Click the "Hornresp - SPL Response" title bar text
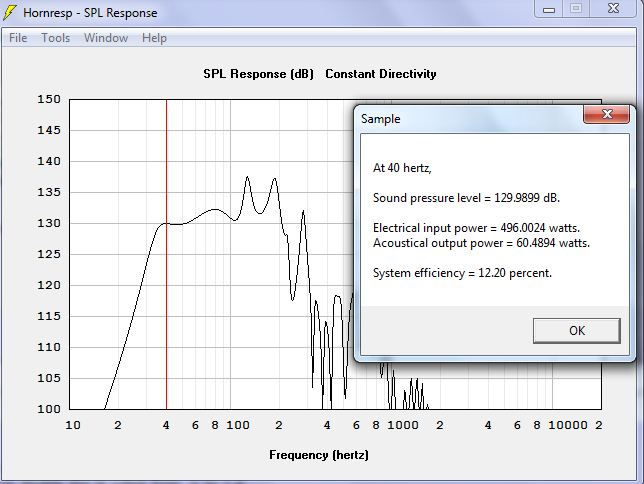 point(90,13)
